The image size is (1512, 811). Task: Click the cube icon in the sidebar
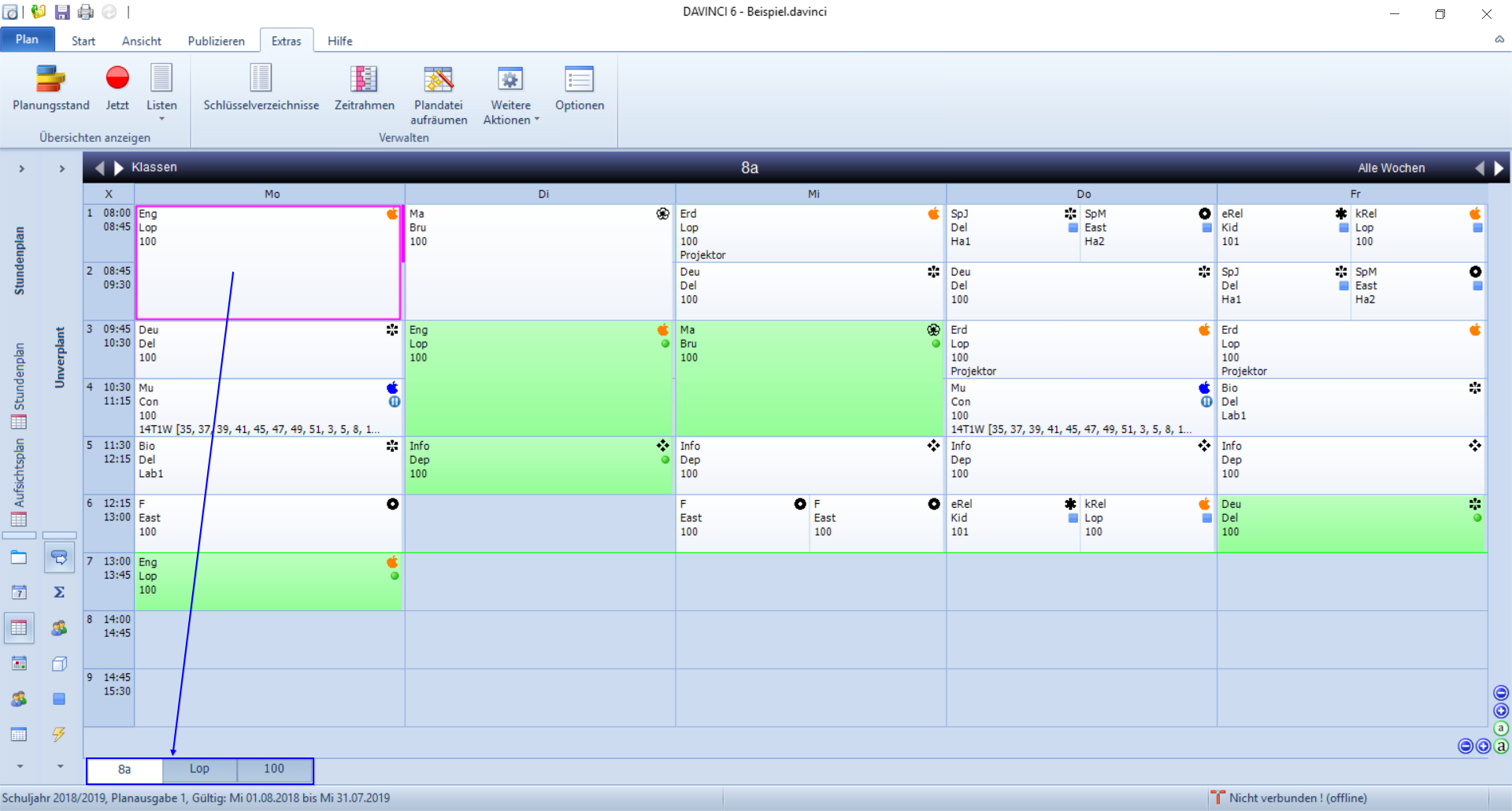pos(59,663)
